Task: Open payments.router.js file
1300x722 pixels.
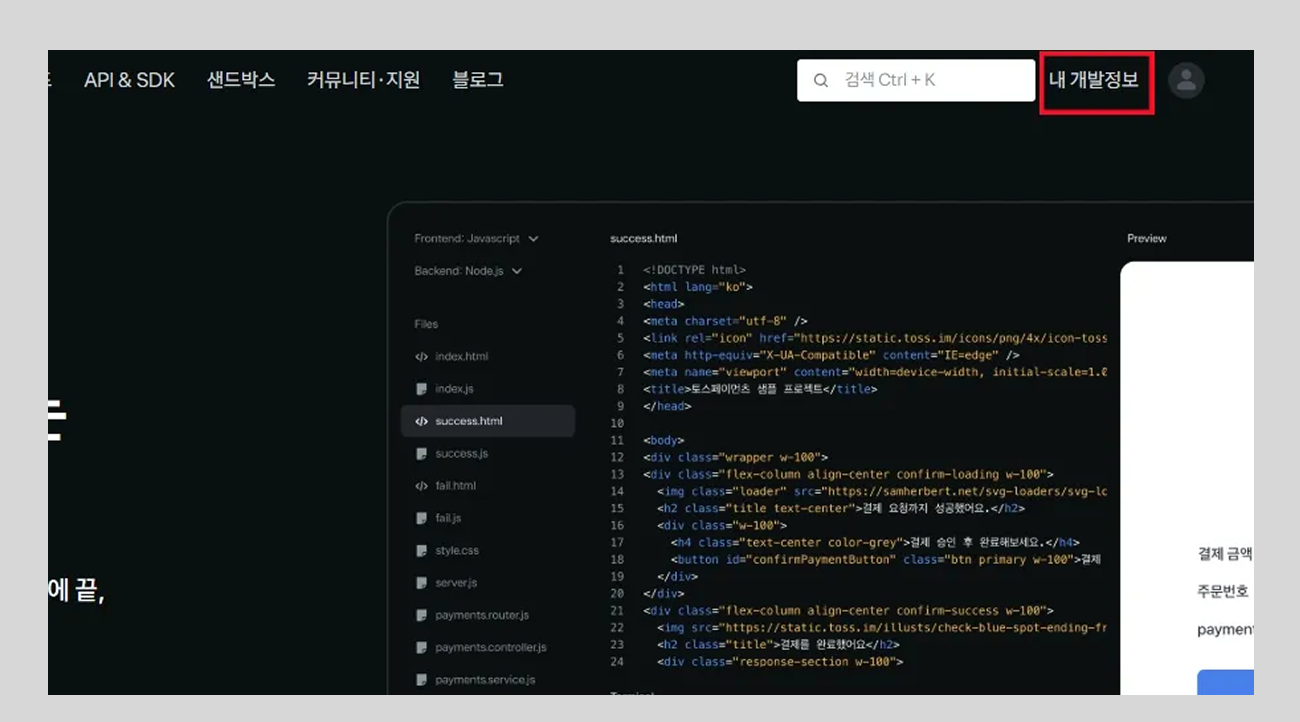Action: tap(482, 615)
